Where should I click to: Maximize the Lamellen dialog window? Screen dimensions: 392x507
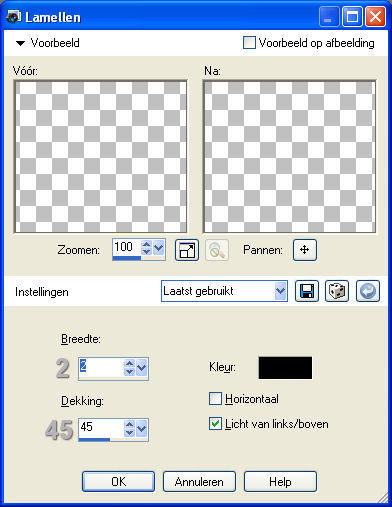(353, 17)
